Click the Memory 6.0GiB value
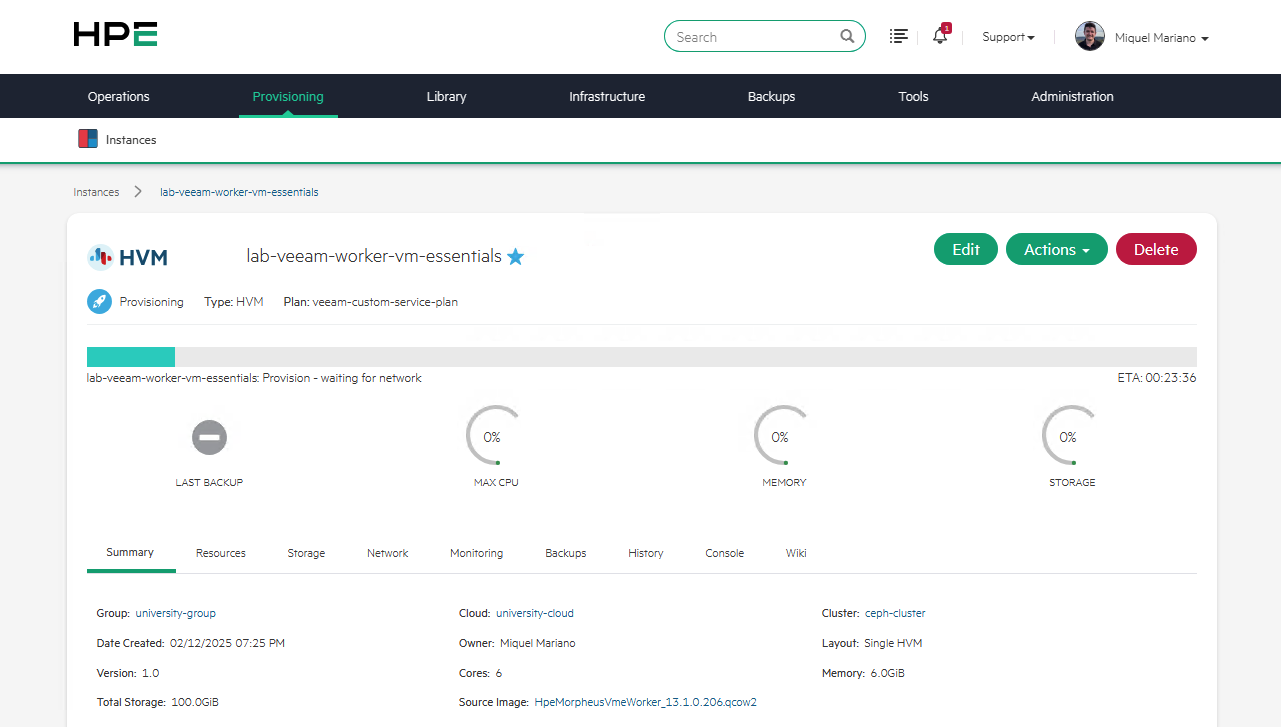Image resolution: width=1281 pixels, height=727 pixels. point(887,673)
